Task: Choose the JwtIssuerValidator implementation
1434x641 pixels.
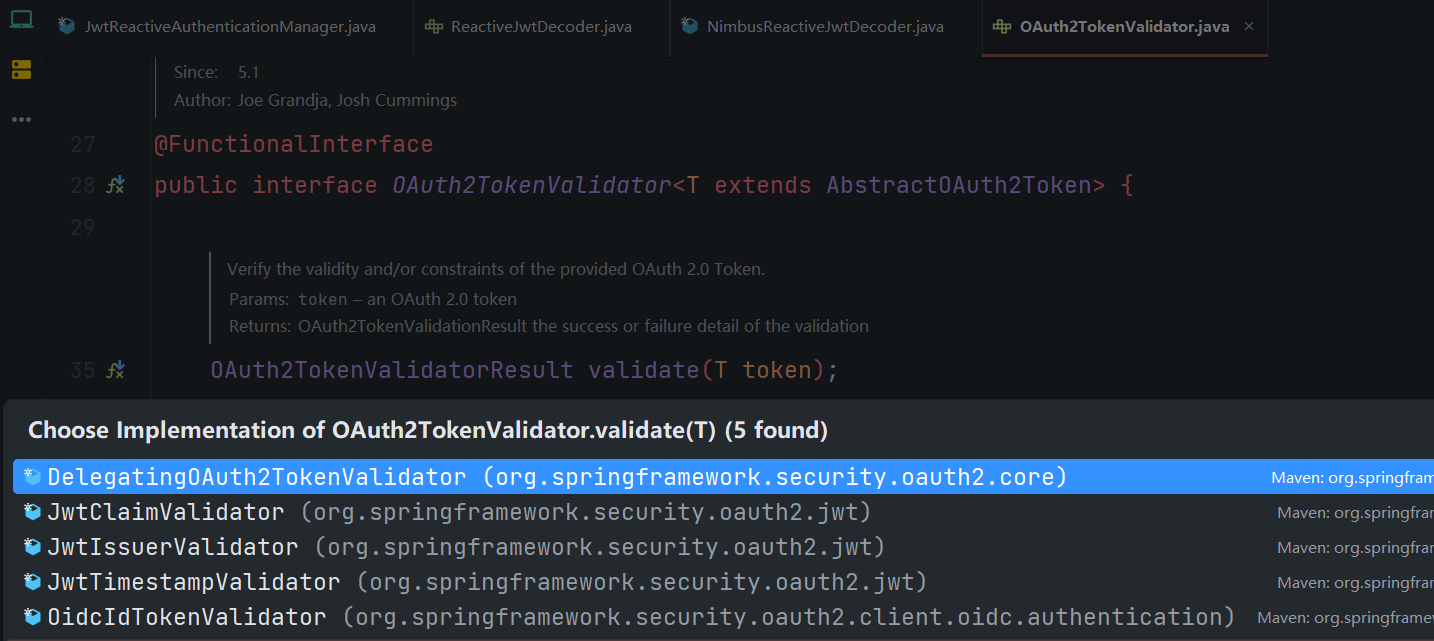Action: (173, 547)
